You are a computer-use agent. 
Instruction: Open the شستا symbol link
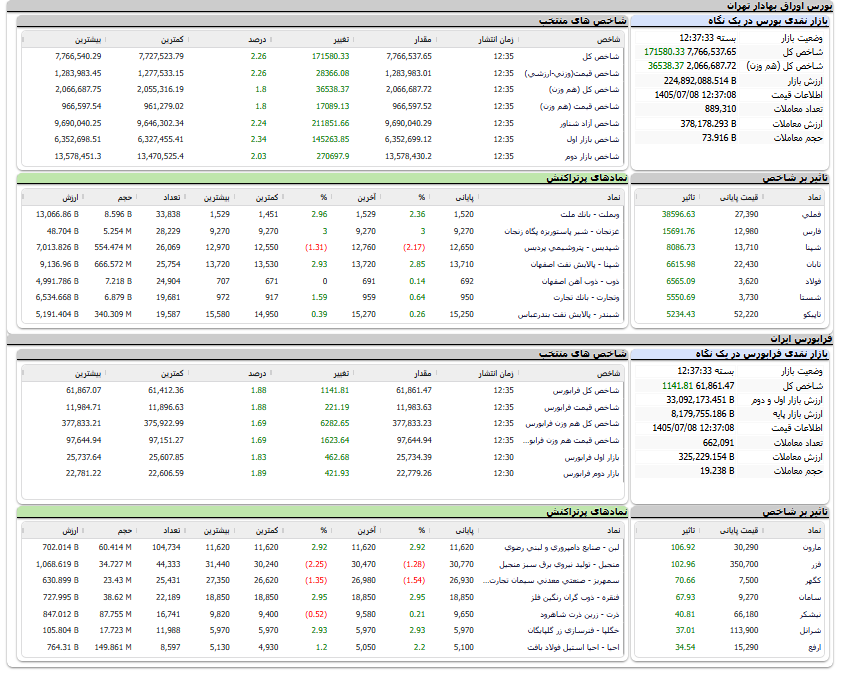pos(811,298)
